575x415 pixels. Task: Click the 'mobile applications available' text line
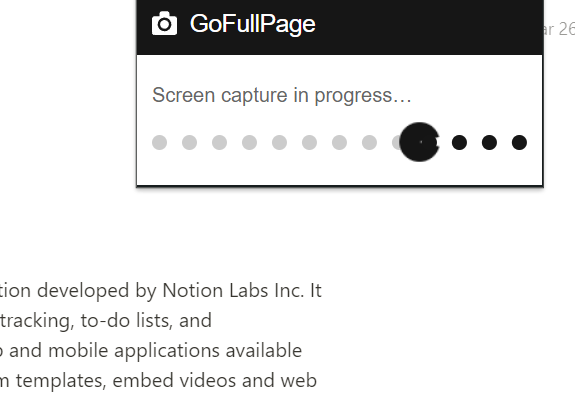tap(151, 351)
